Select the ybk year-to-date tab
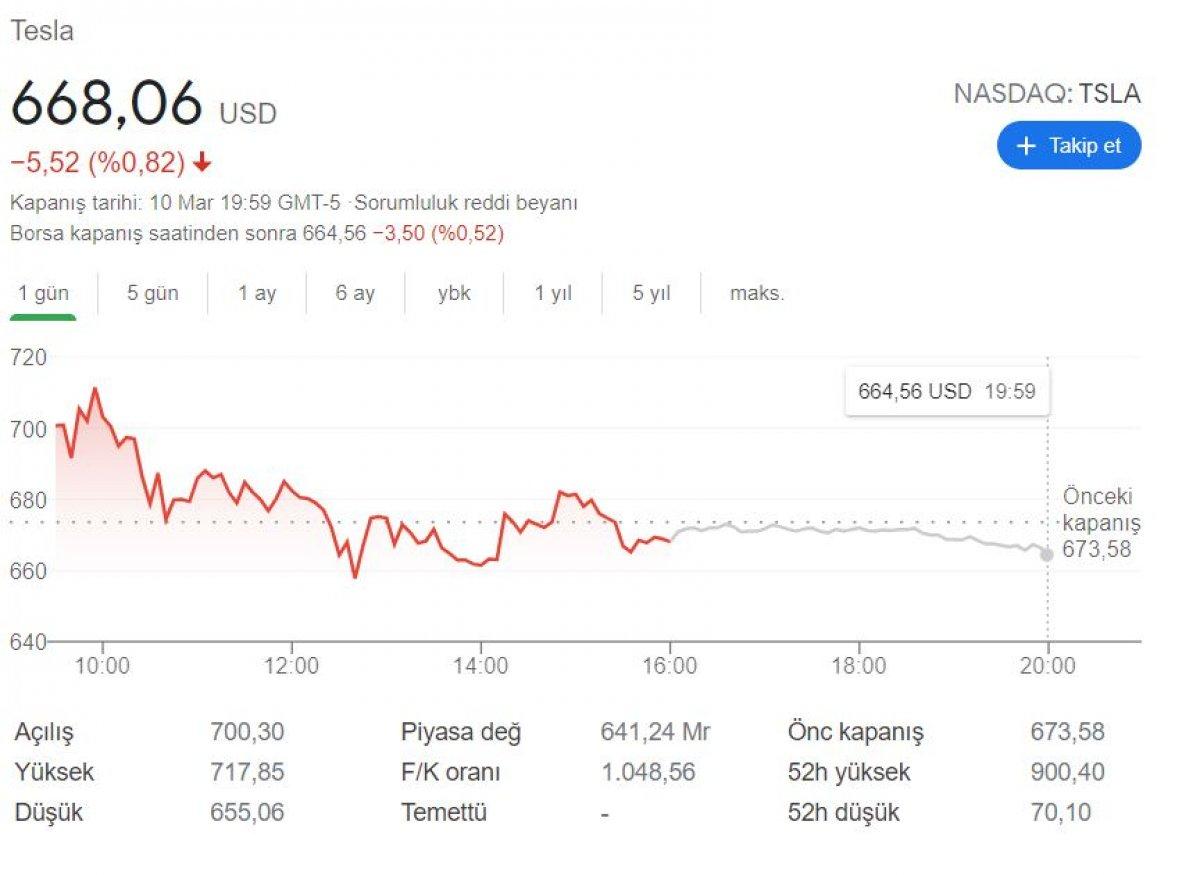 454,294
